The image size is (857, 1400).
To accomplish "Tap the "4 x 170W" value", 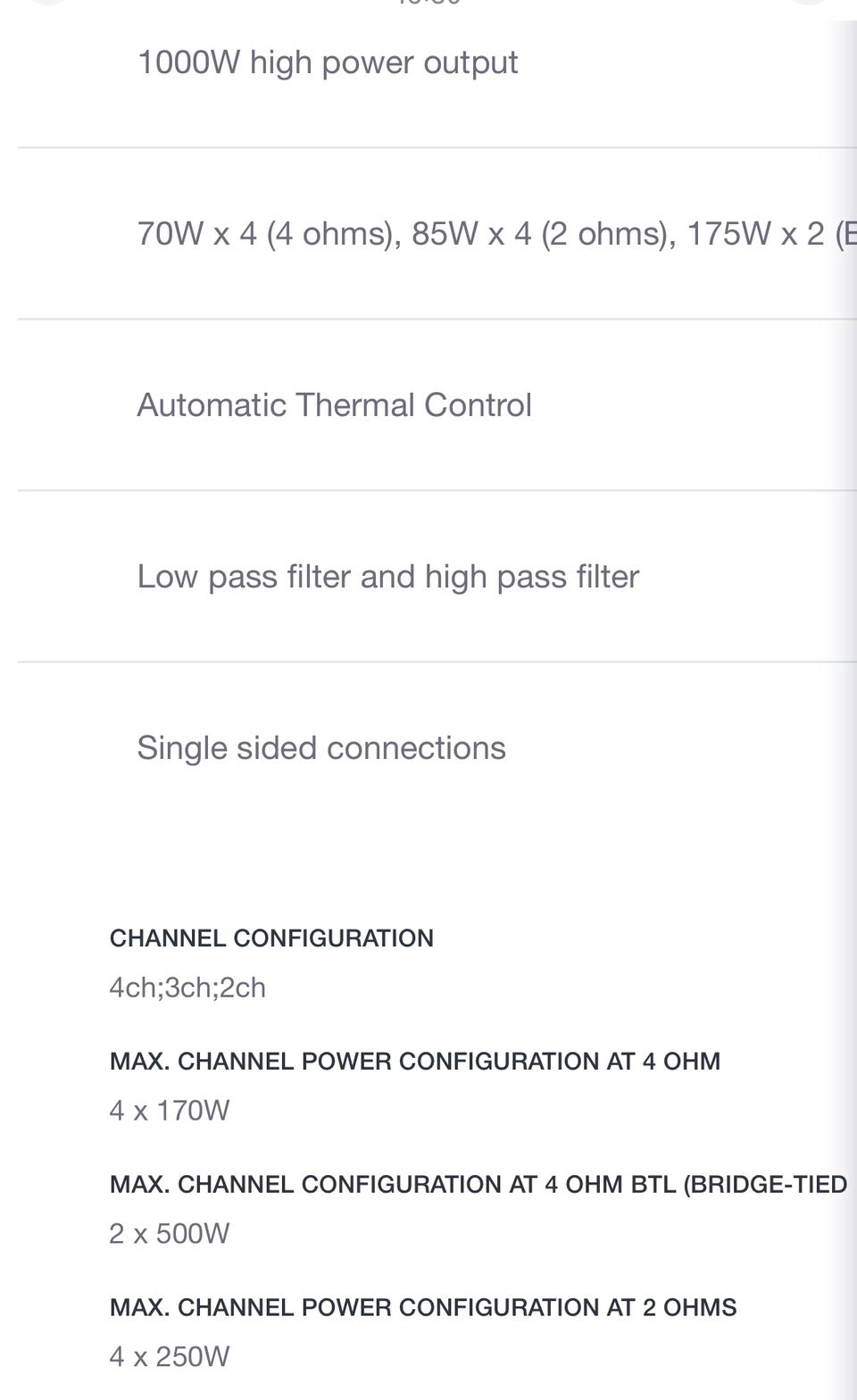I will [x=170, y=1111].
